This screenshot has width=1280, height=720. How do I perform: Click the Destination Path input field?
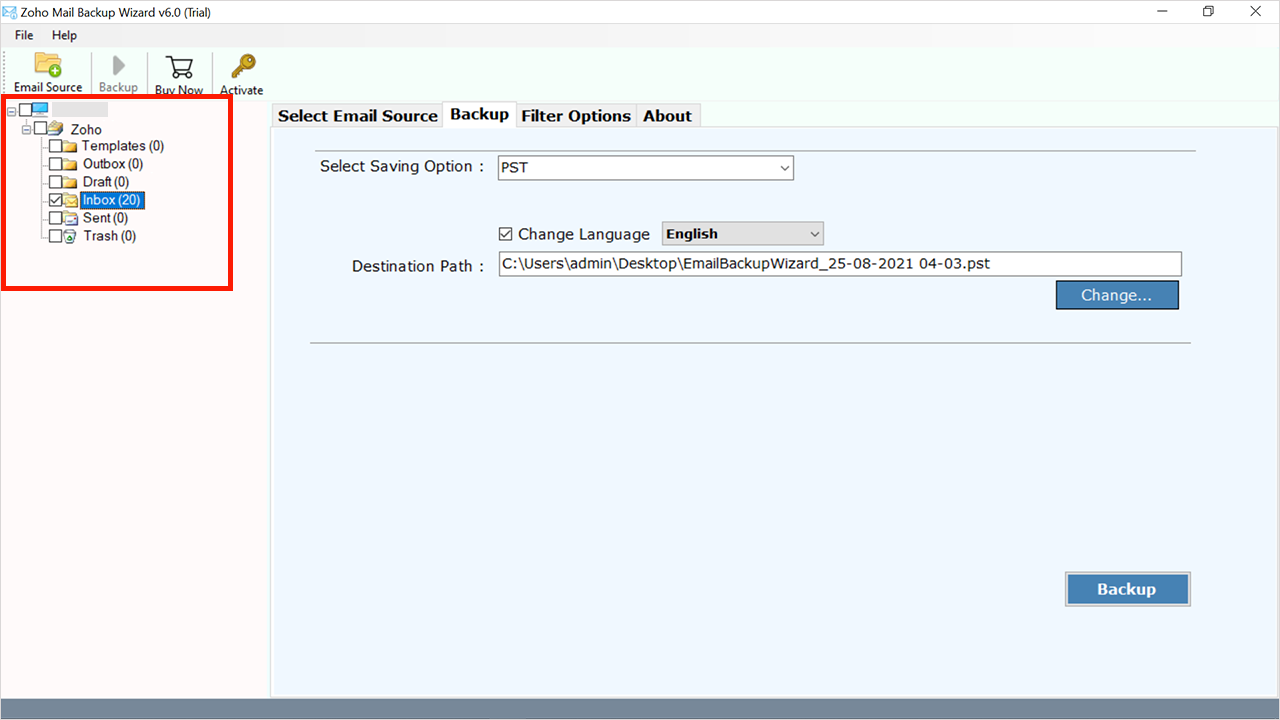click(x=840, y=264)
